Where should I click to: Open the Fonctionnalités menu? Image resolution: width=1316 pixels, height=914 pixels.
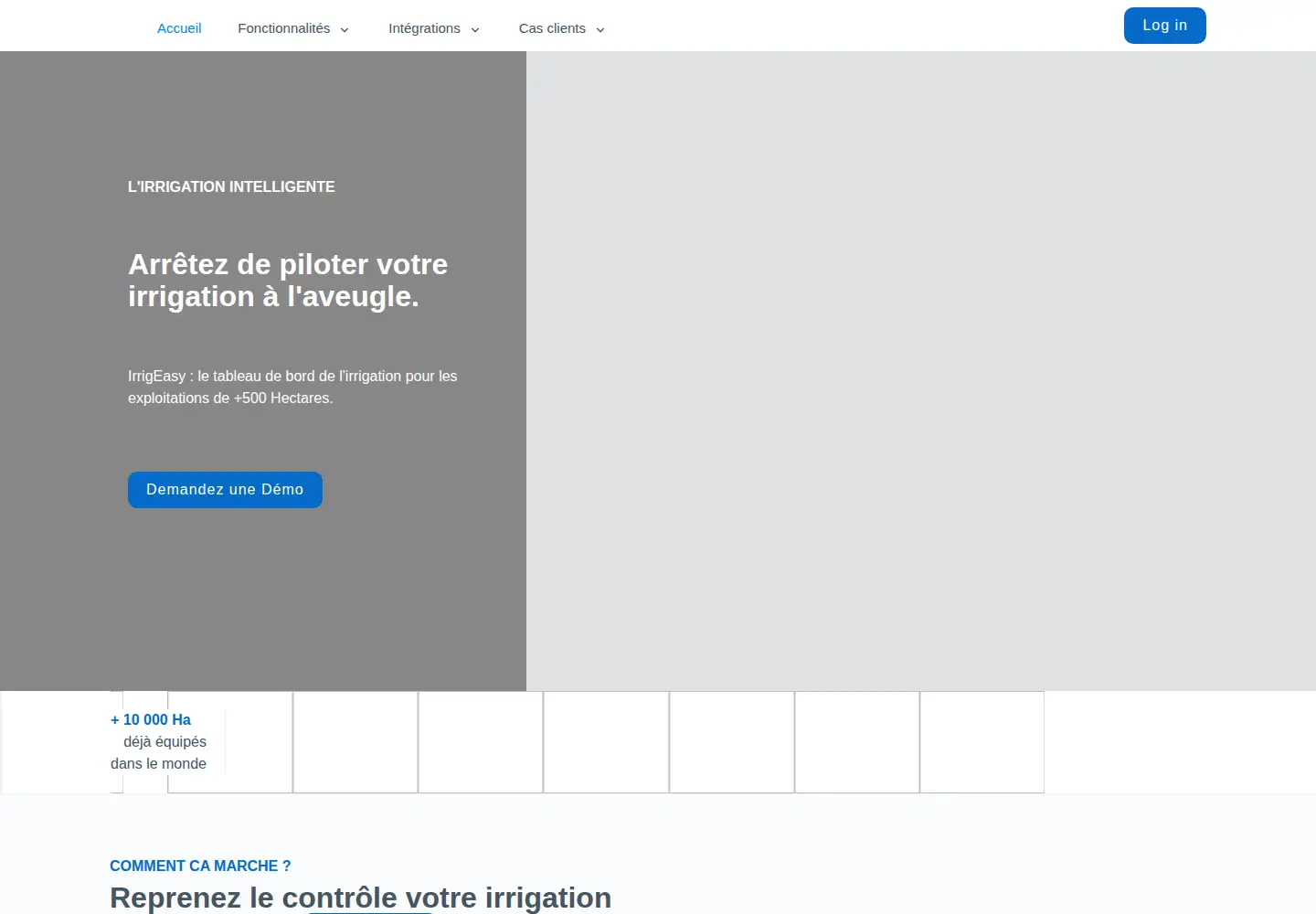coord(284,28)
